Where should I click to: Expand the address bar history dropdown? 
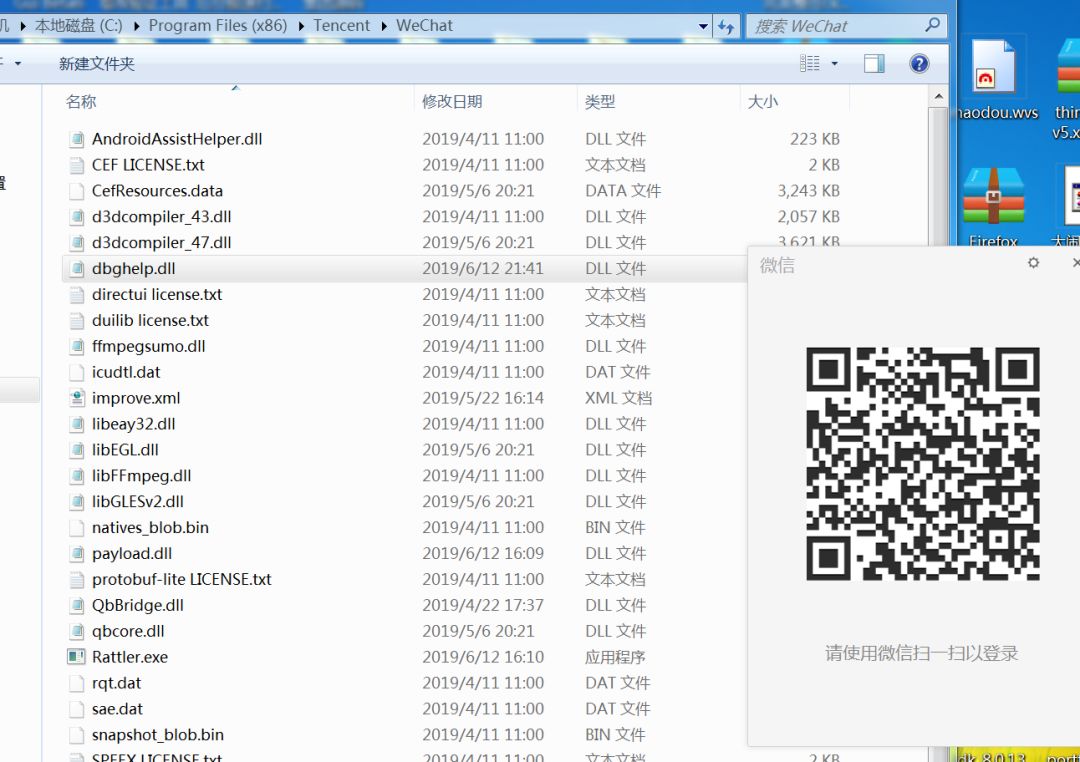(704, 27)
